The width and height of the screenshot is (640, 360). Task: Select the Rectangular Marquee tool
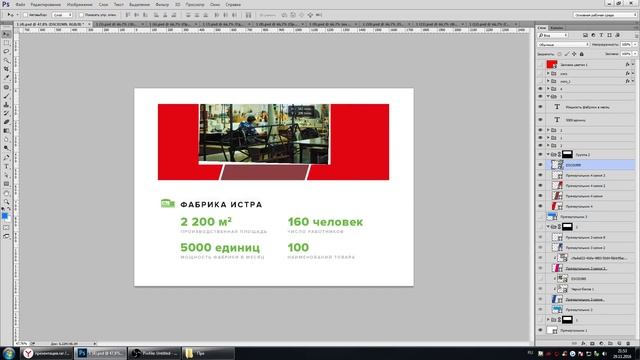(x=6, y=43)
